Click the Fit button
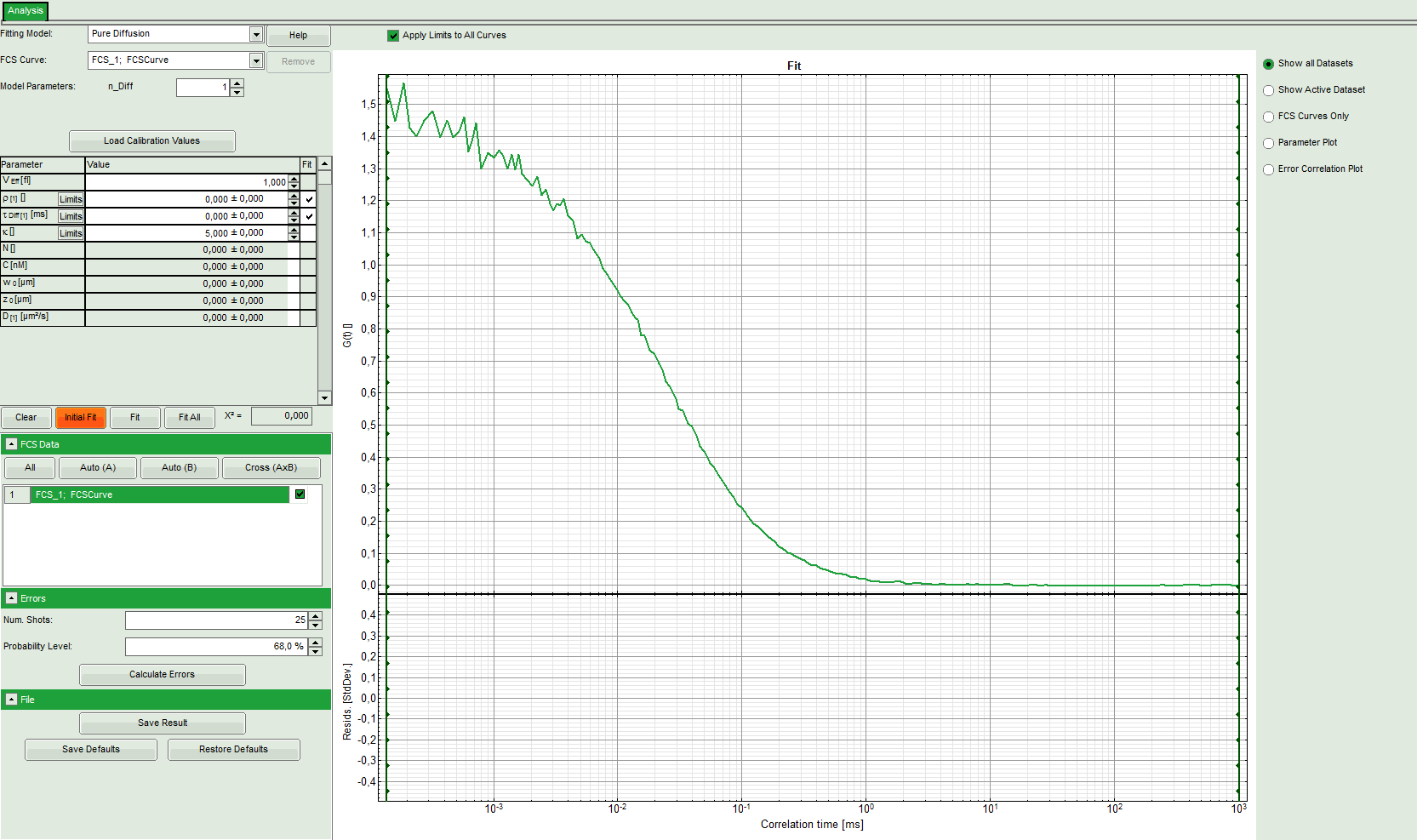1417x840 pixels. pos(134,418)
